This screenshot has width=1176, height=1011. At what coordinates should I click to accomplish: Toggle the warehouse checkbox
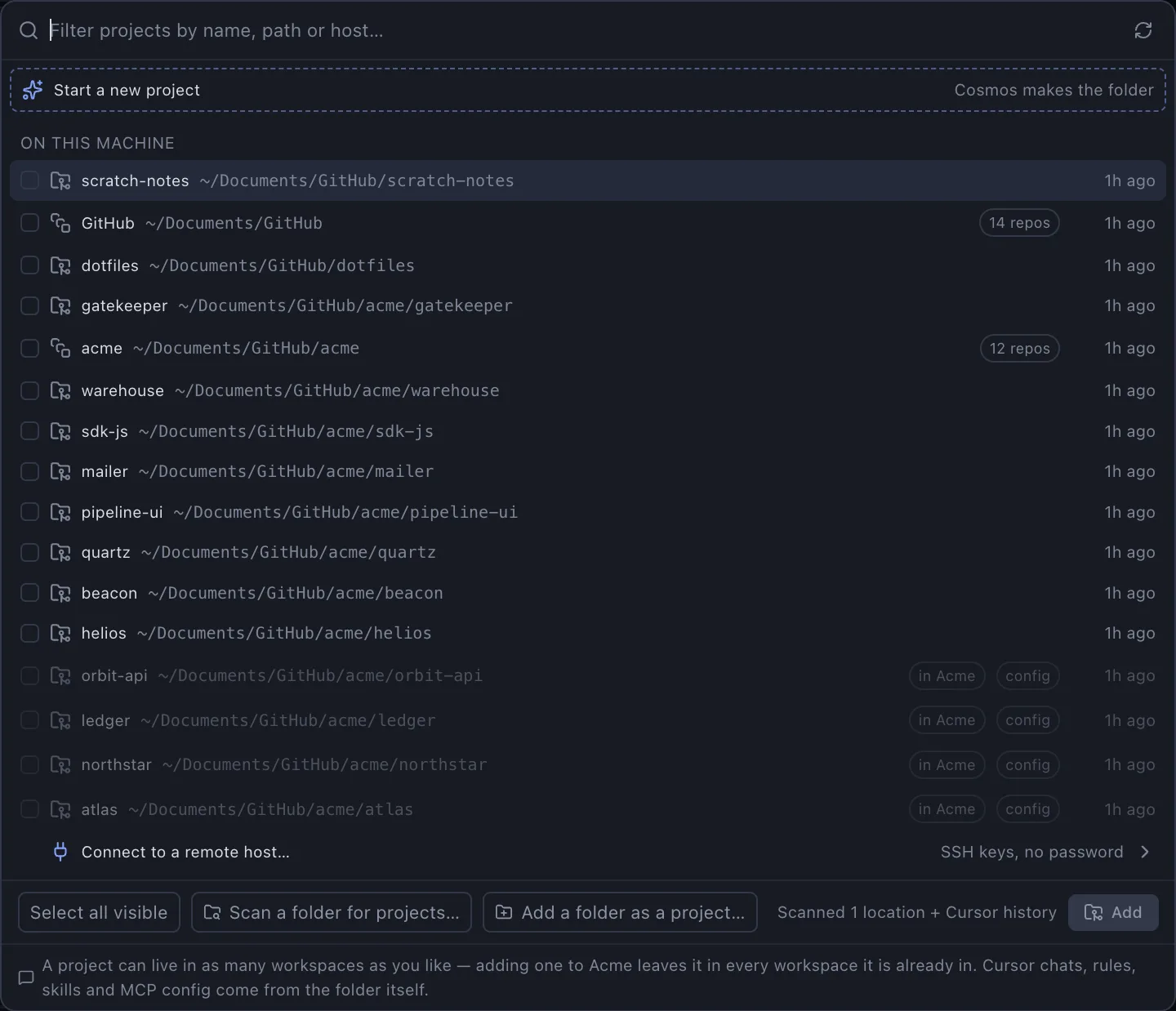click(x=29, y=390)
